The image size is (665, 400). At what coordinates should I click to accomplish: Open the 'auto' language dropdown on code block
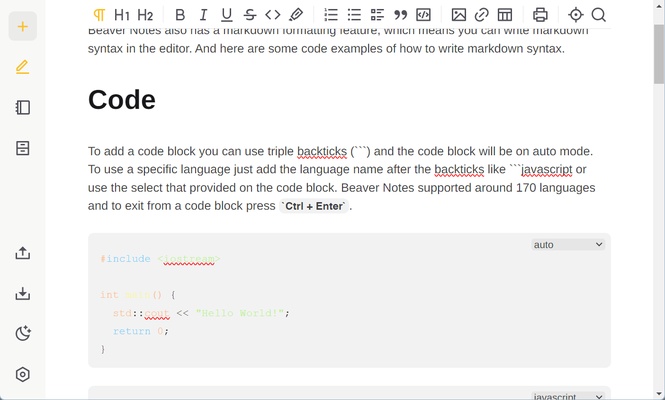click(568, 244)
